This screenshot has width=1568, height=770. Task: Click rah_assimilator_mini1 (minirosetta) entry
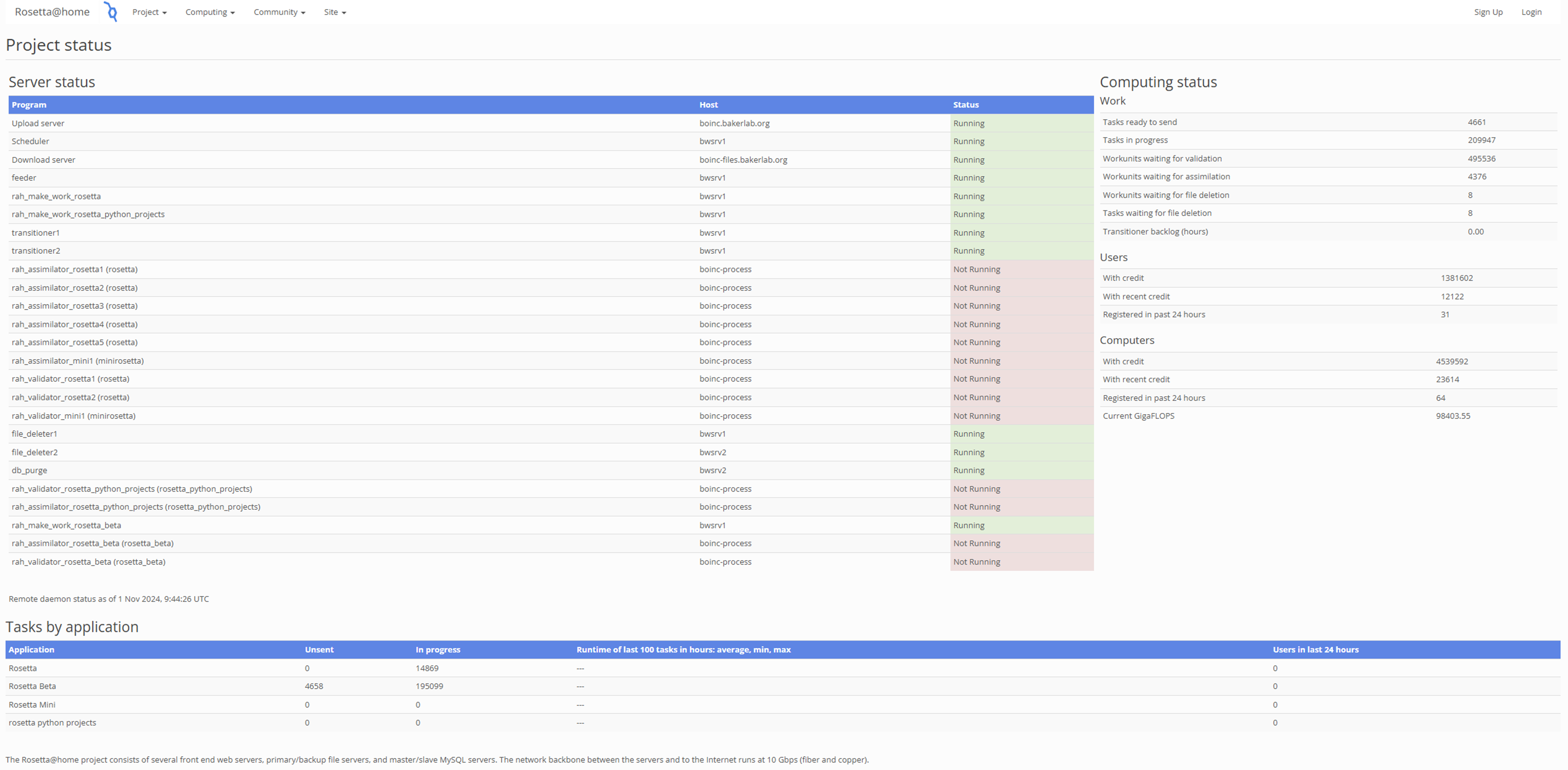77,361
